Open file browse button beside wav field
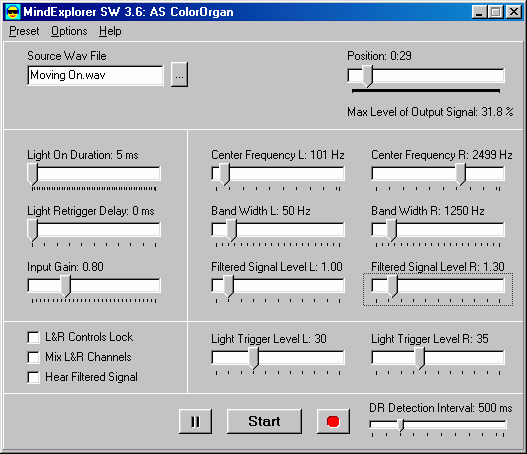The height and width of the screenshot is (454, 527). click(x=179, y=75)
